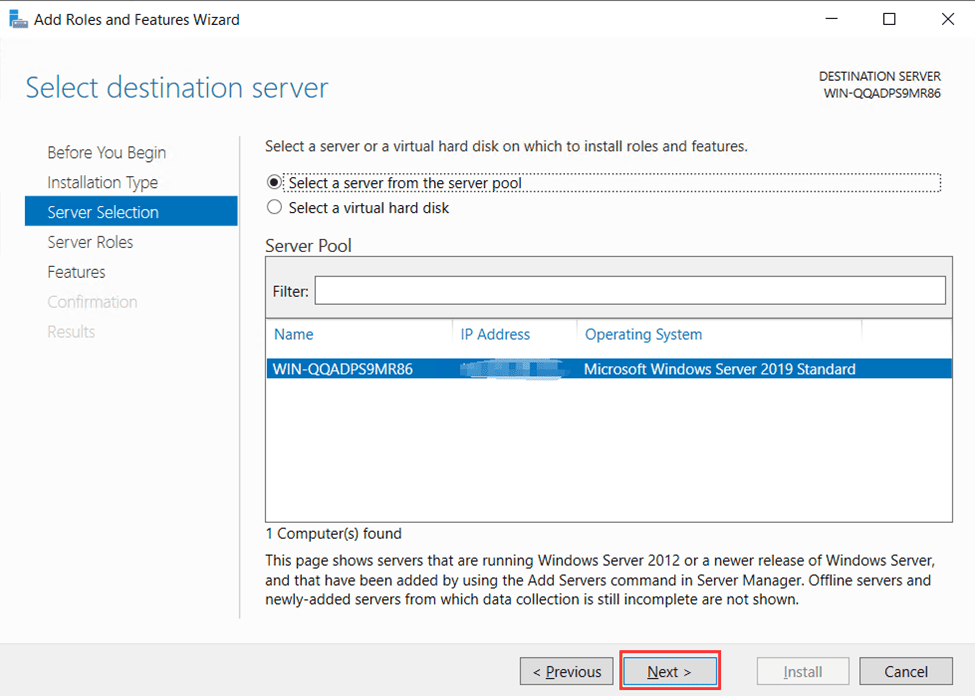This screenshot has width=975, height=696.
Task: Click the Results step label
Action: pyautogui.click(x=71, y=331)
